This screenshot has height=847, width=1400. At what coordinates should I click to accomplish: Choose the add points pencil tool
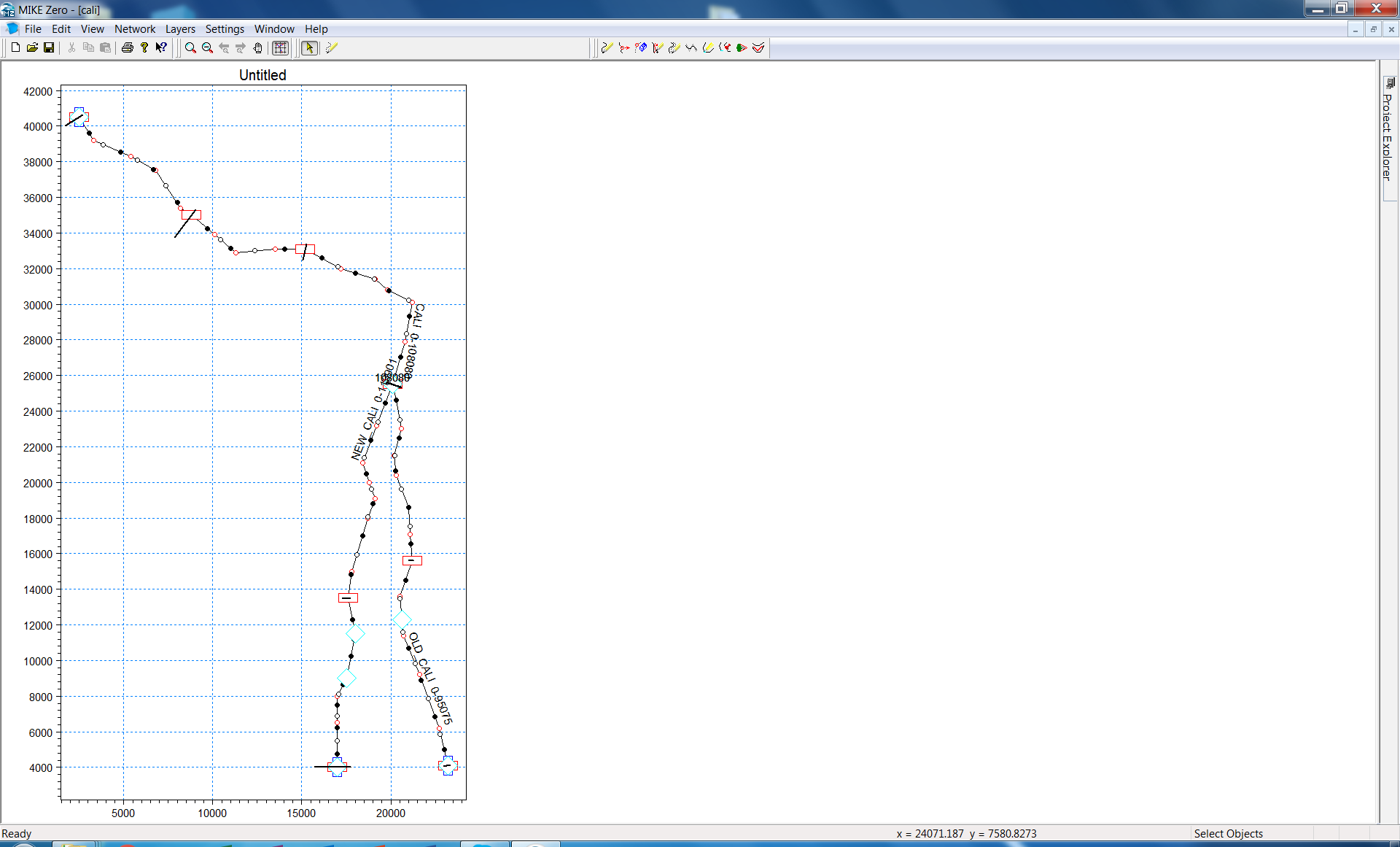pos(607,47)
